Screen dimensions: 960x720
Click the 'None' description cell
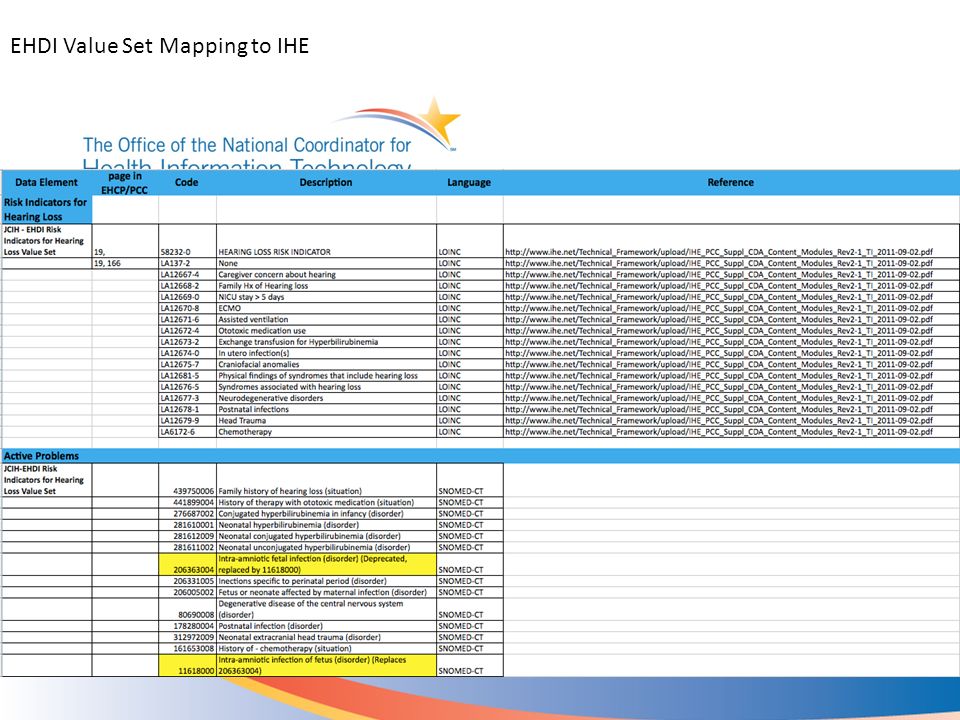tap(326, 263)
